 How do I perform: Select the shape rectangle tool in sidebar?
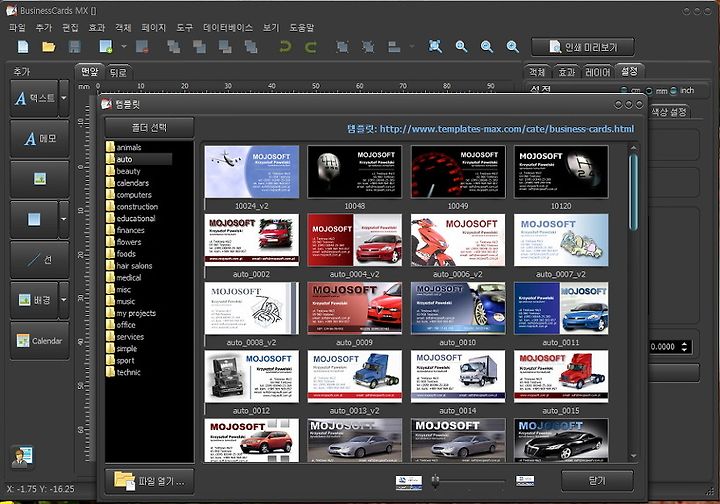34,219
